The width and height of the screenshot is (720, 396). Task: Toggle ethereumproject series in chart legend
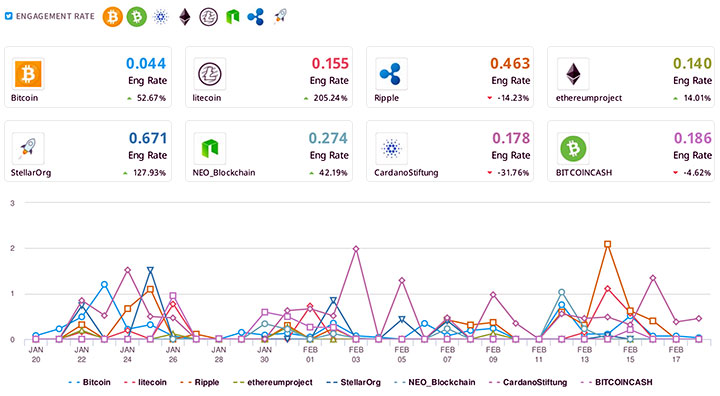pyautogui.click(x=273, y=382)
